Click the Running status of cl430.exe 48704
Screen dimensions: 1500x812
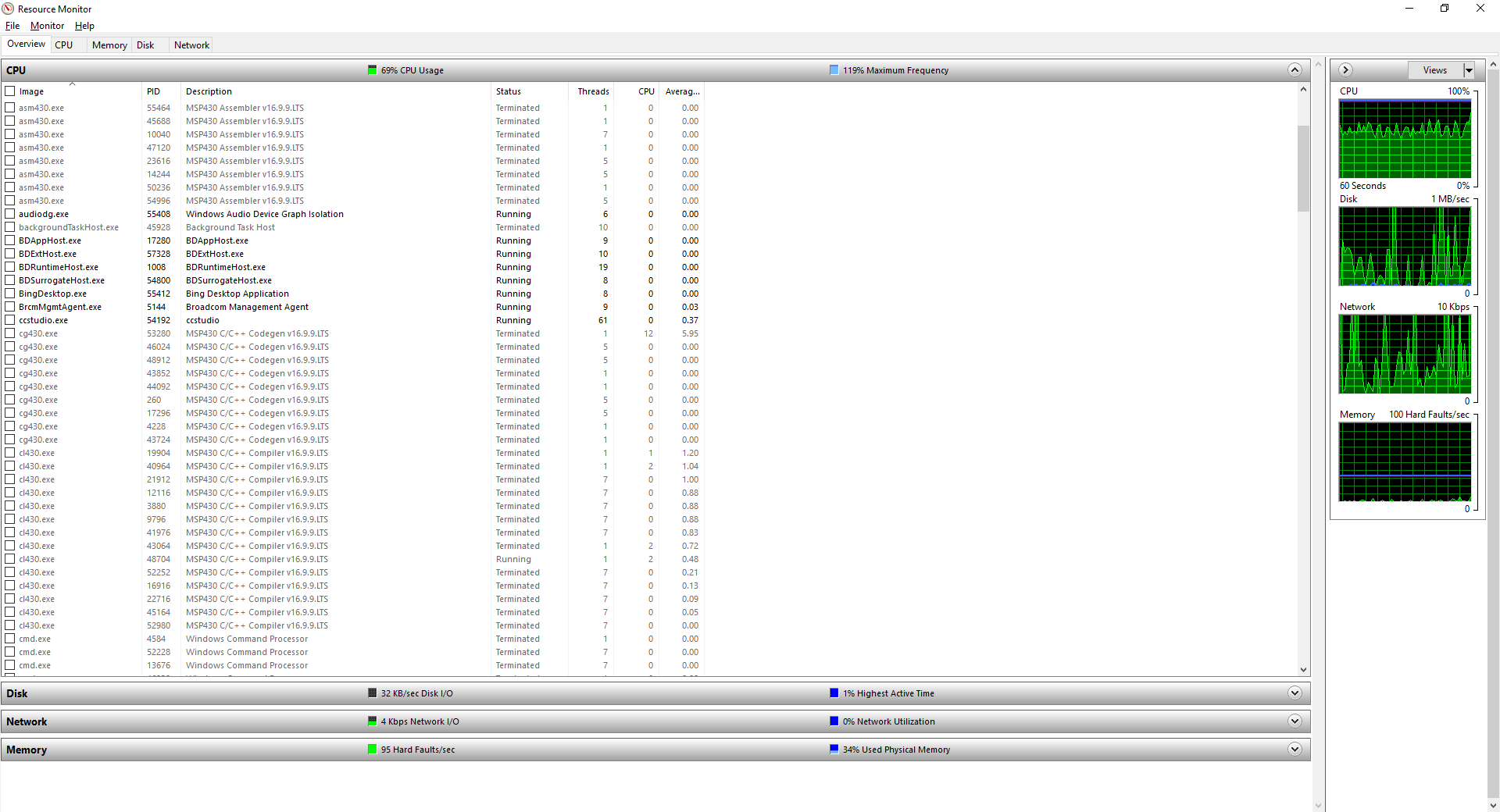[x=513, y=559]
